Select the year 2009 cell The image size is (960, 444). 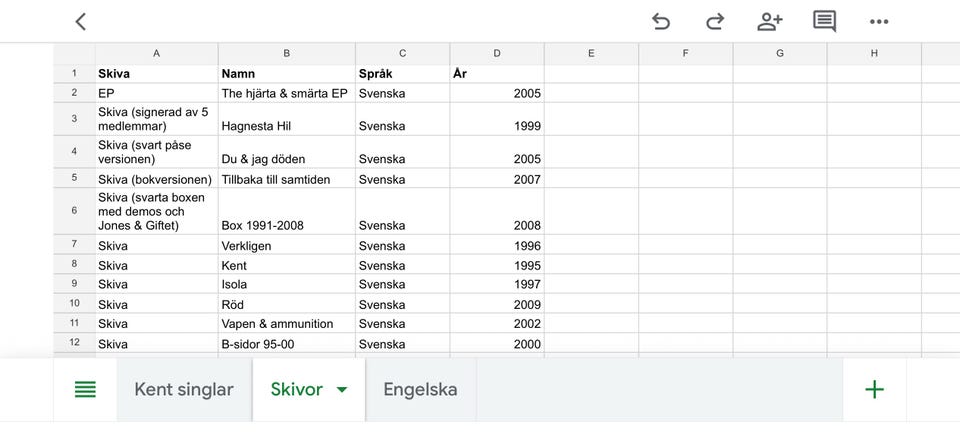pyautogui.click(x=497, y=304)
